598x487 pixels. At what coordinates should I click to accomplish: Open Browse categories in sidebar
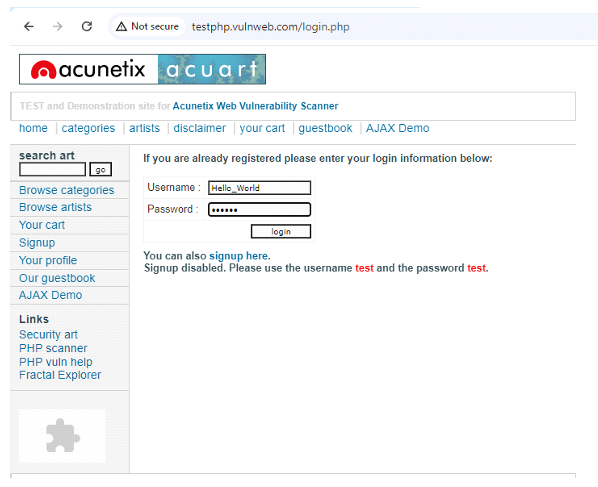coord(67,190)
